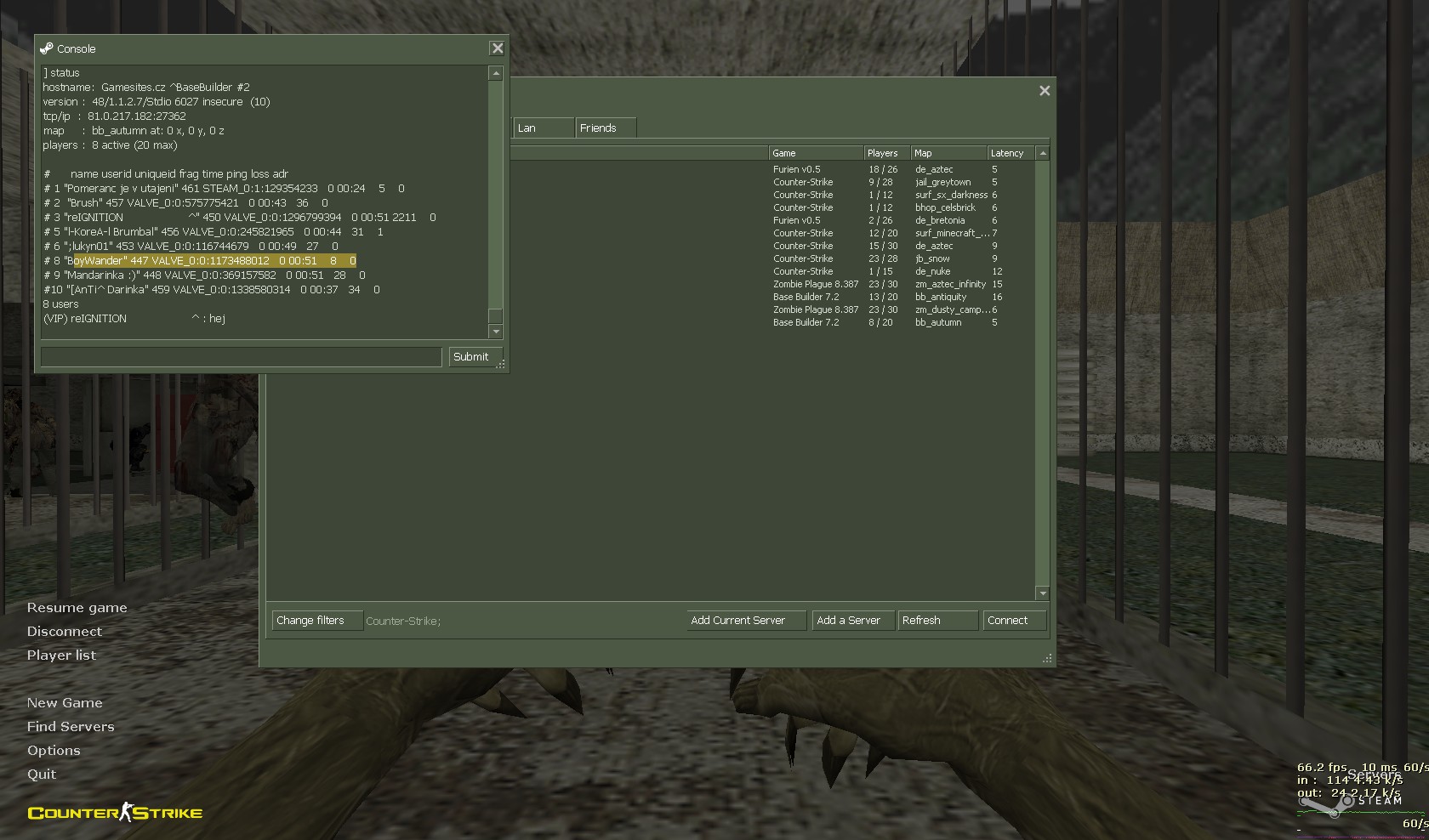Click the Console command input field

coord(242,357)
